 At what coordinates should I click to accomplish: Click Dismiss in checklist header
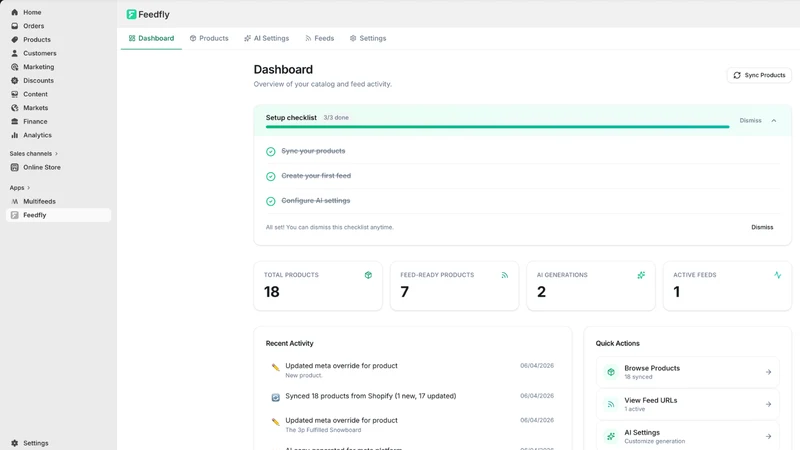[750, 120]
